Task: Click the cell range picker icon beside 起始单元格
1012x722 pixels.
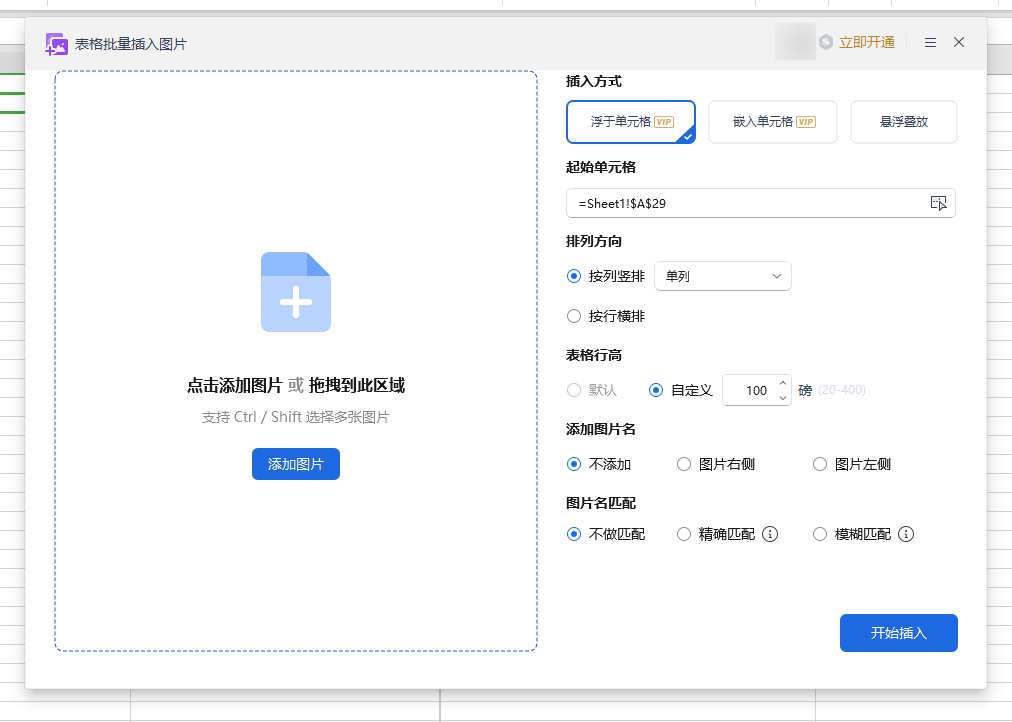Action: tap(938, 203)
